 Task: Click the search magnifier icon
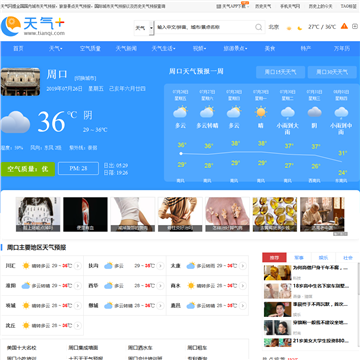click(258, 27)
